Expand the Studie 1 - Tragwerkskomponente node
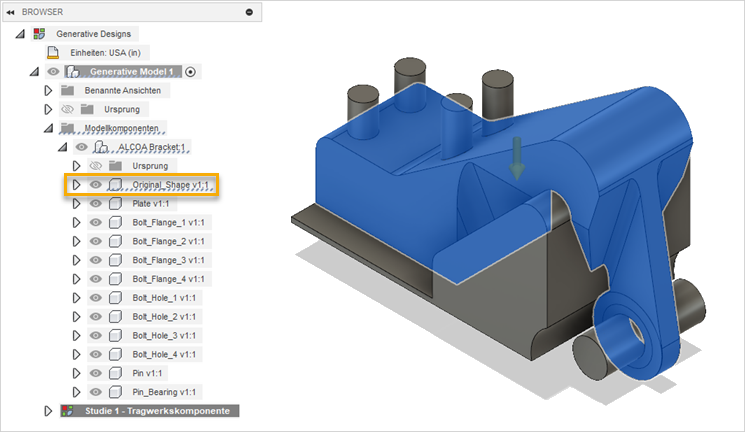This screenshot has width=745, height=432. [x=48, y=411]
